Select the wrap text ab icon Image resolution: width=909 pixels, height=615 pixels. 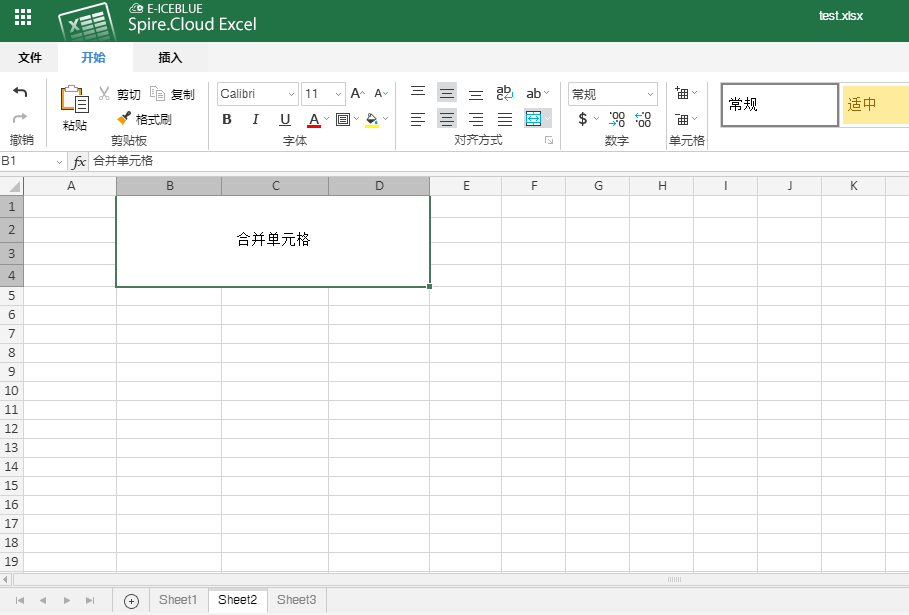coord(506,92)
